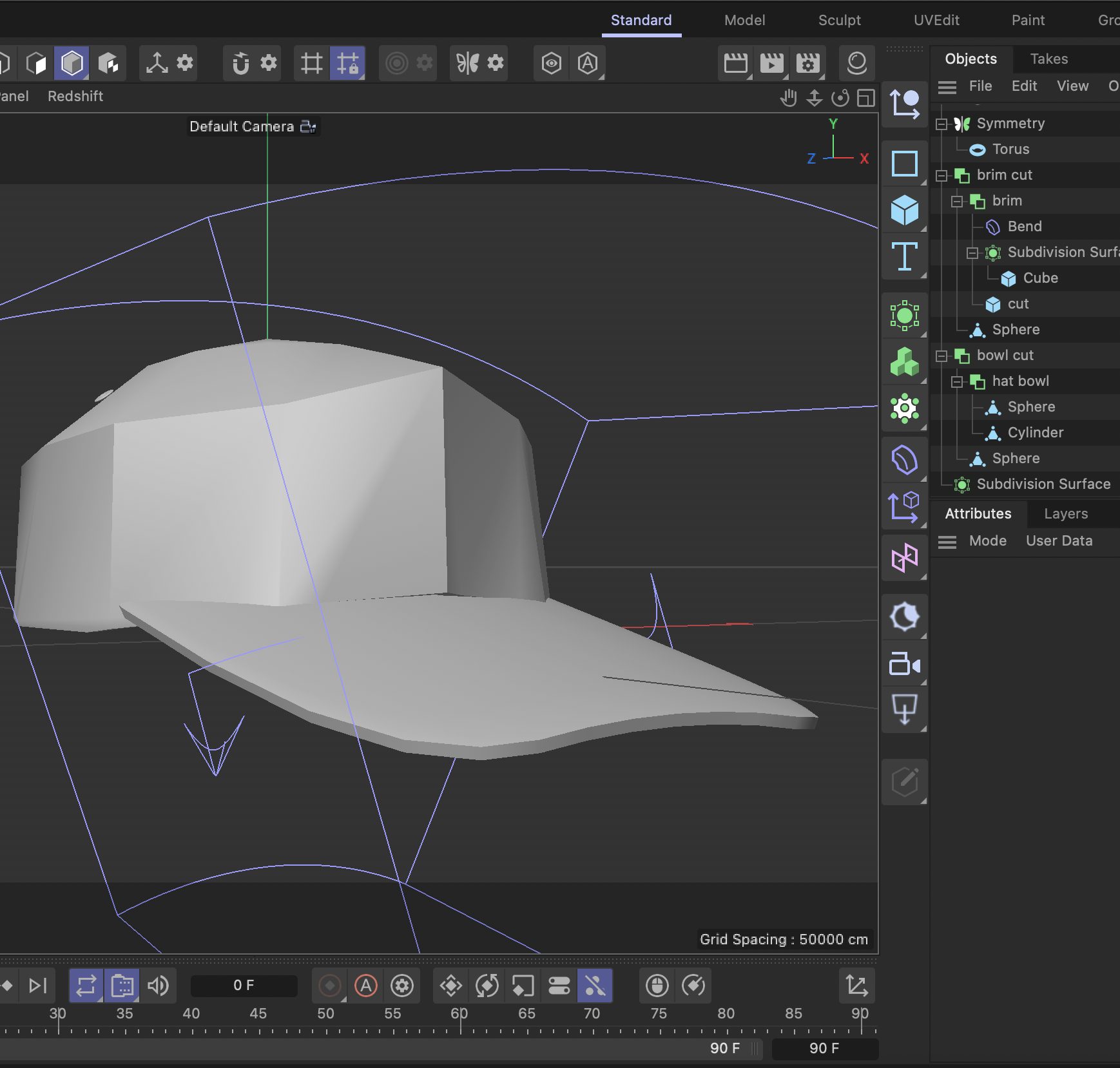Switch to the Takes tab
The image size is (1120, 1068).
coord(1048,59)
